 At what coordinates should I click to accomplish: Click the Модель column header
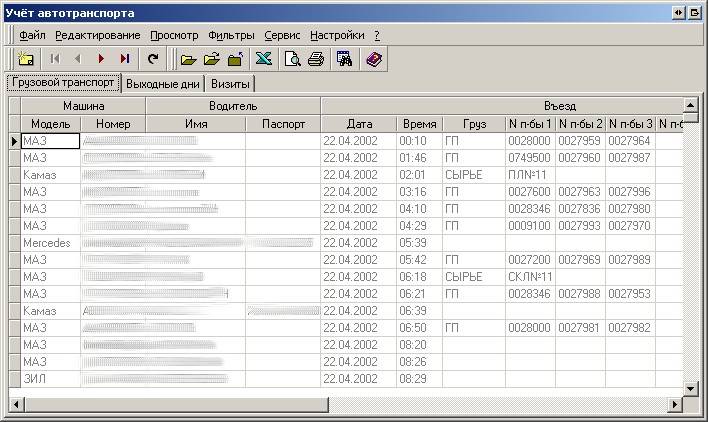pyautogui.click(x=51, y=124)
